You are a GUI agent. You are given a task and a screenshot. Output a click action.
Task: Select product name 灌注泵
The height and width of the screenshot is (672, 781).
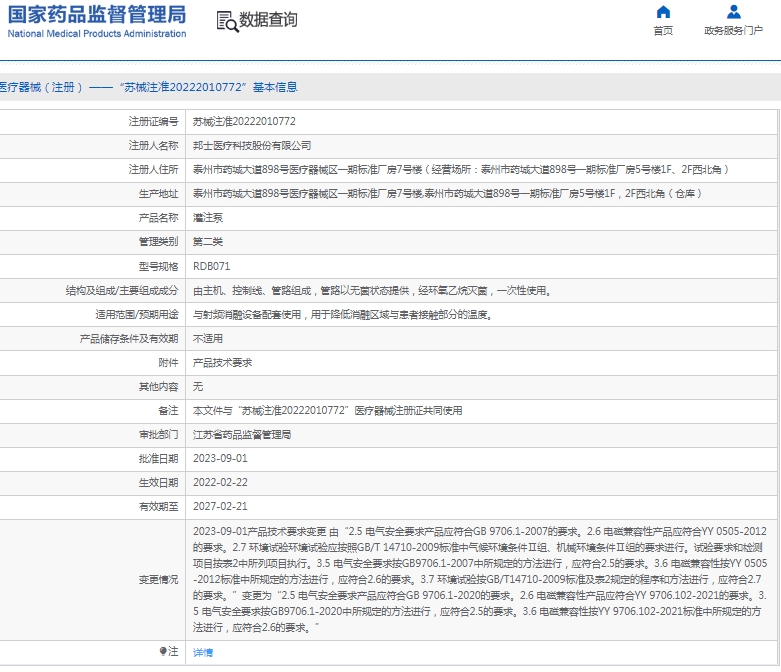208,218
